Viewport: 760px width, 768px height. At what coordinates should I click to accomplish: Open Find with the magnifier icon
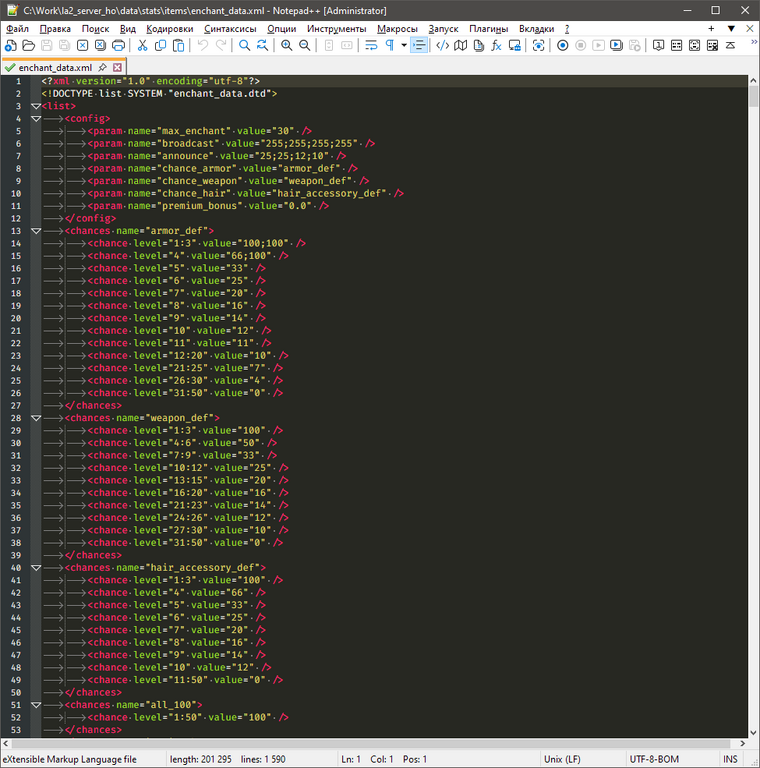[244, 46]
